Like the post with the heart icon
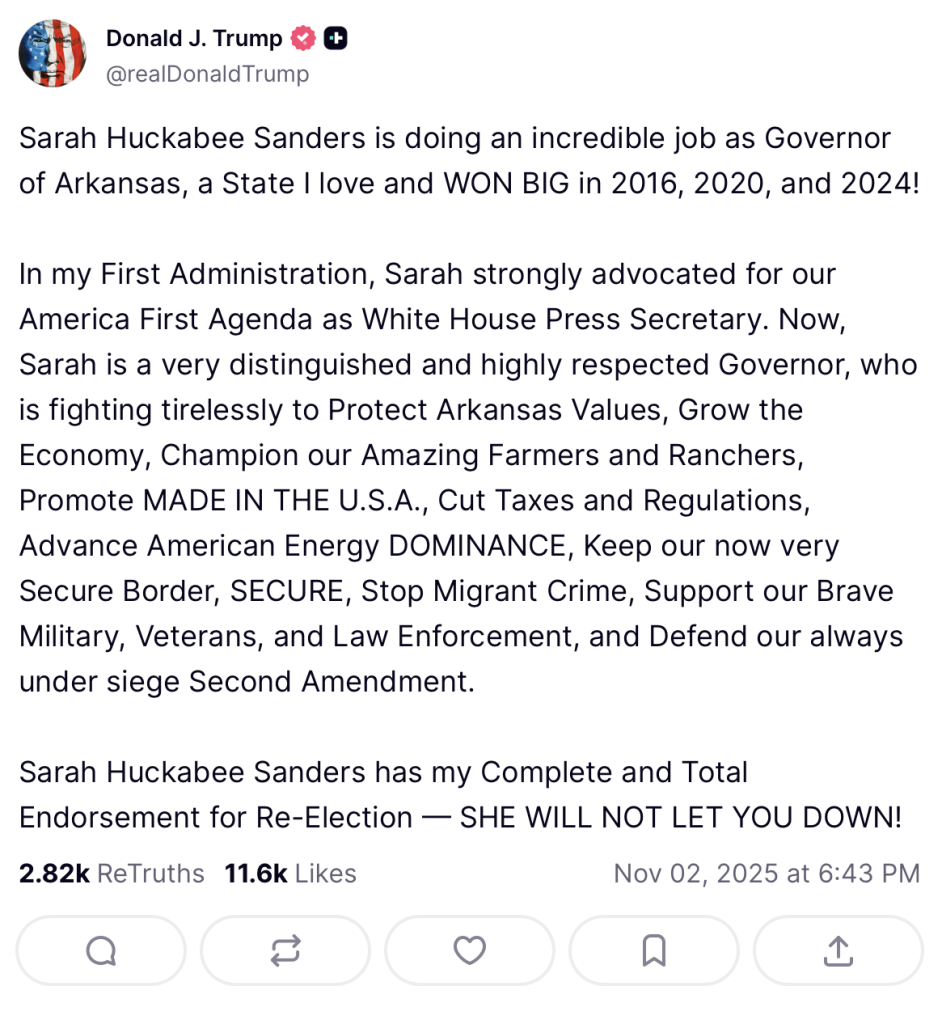This screenshot has width=942, height=1024. 469,950
